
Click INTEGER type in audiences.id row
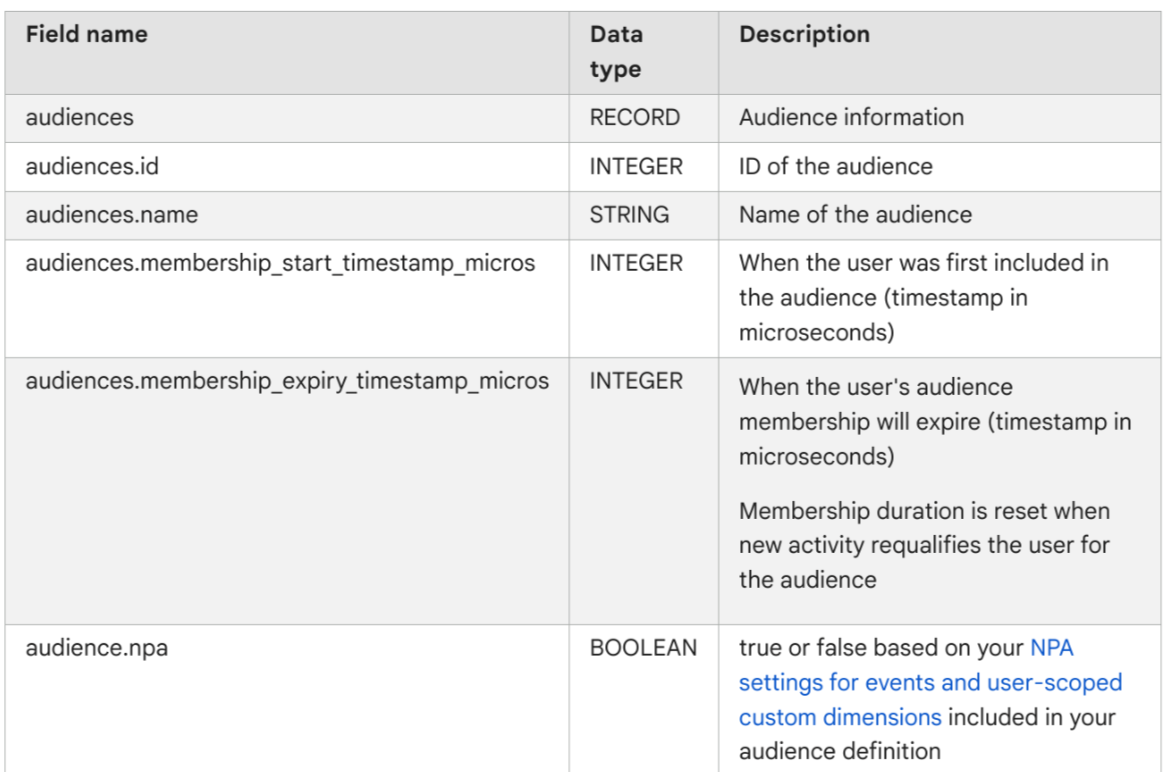click(x=636, y=166)
